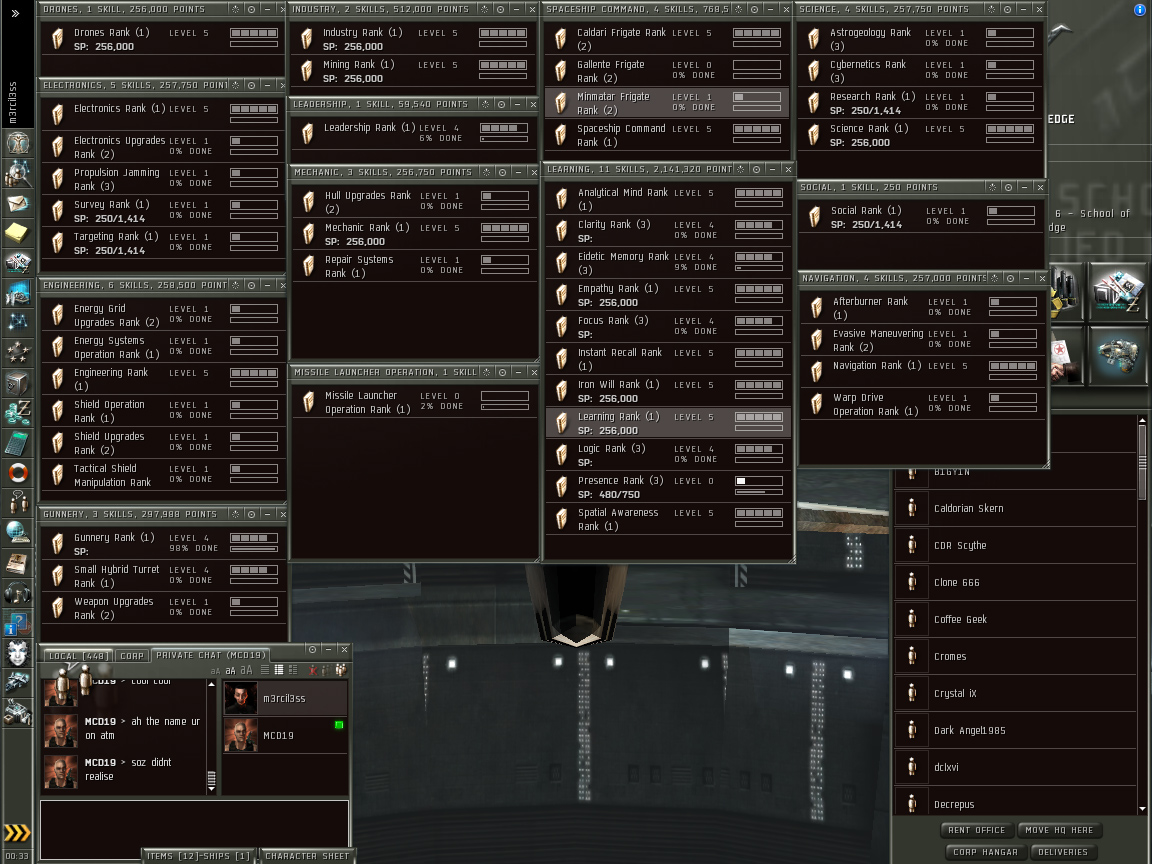The image size is (1152, 864).
Task: Open the grey cube assets icon
Action: point(18,383)
